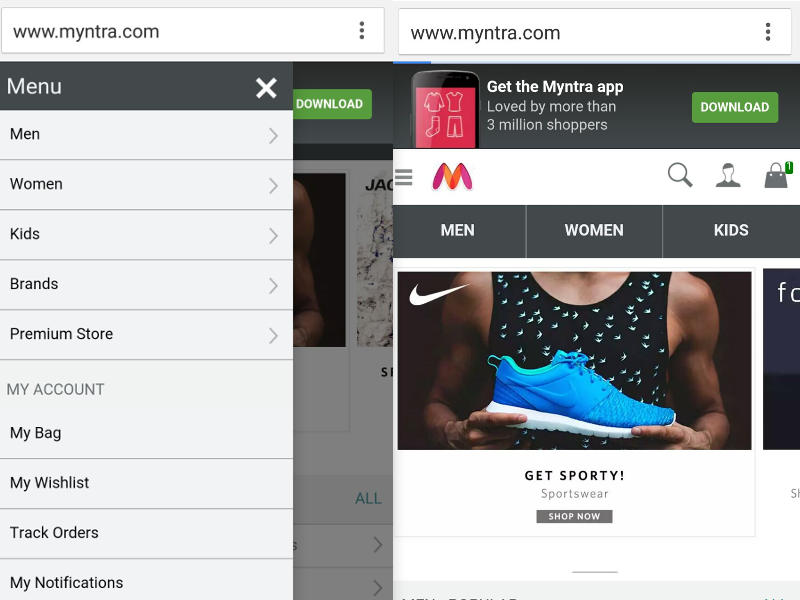The height and width of the screenshot is (600, 800).
Task: Open the hamburger navigation icon
Action: 402,176
